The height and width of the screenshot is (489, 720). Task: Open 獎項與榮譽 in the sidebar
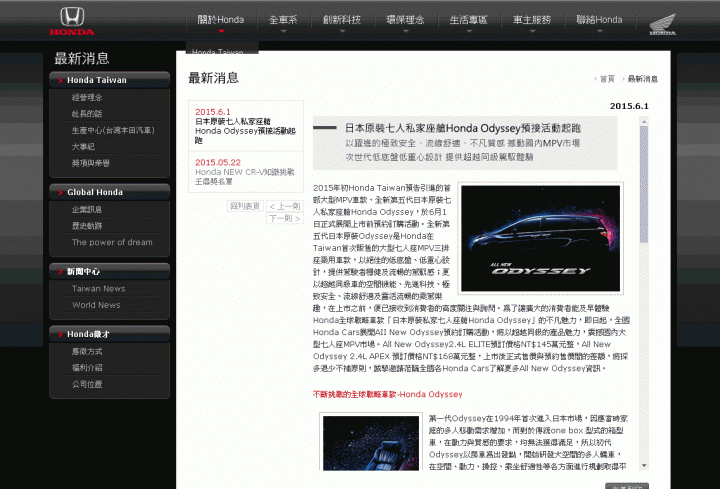coord(90,163)
